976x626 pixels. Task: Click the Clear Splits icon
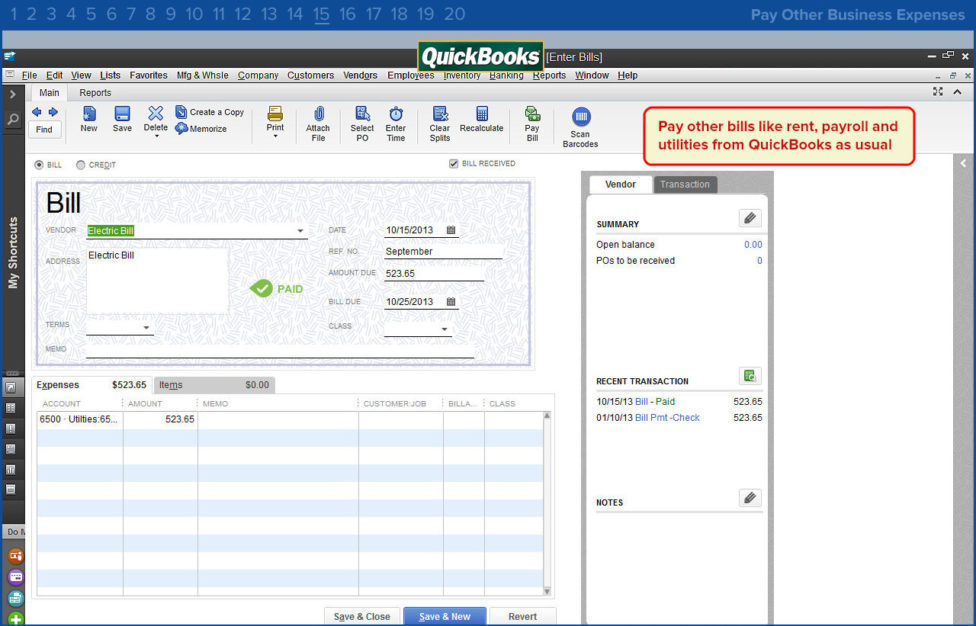440,113
